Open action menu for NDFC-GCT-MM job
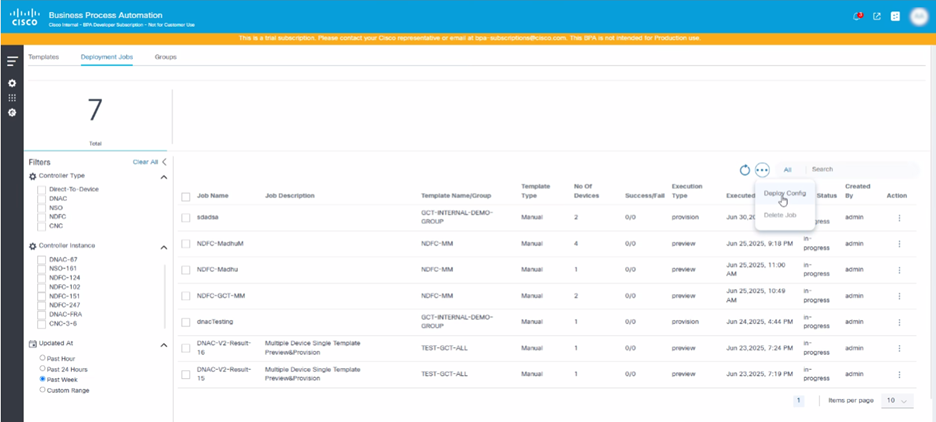The height and width of the screenshot is (422, 936). point(899,295)
